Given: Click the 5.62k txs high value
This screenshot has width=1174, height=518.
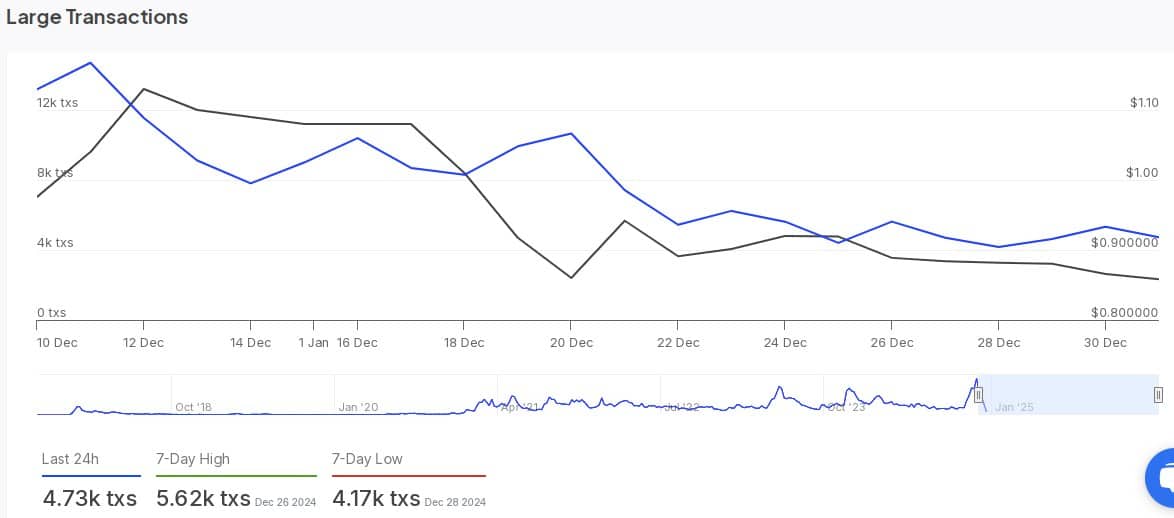Looking at the screenshot, I should click(x=203, y=498).
